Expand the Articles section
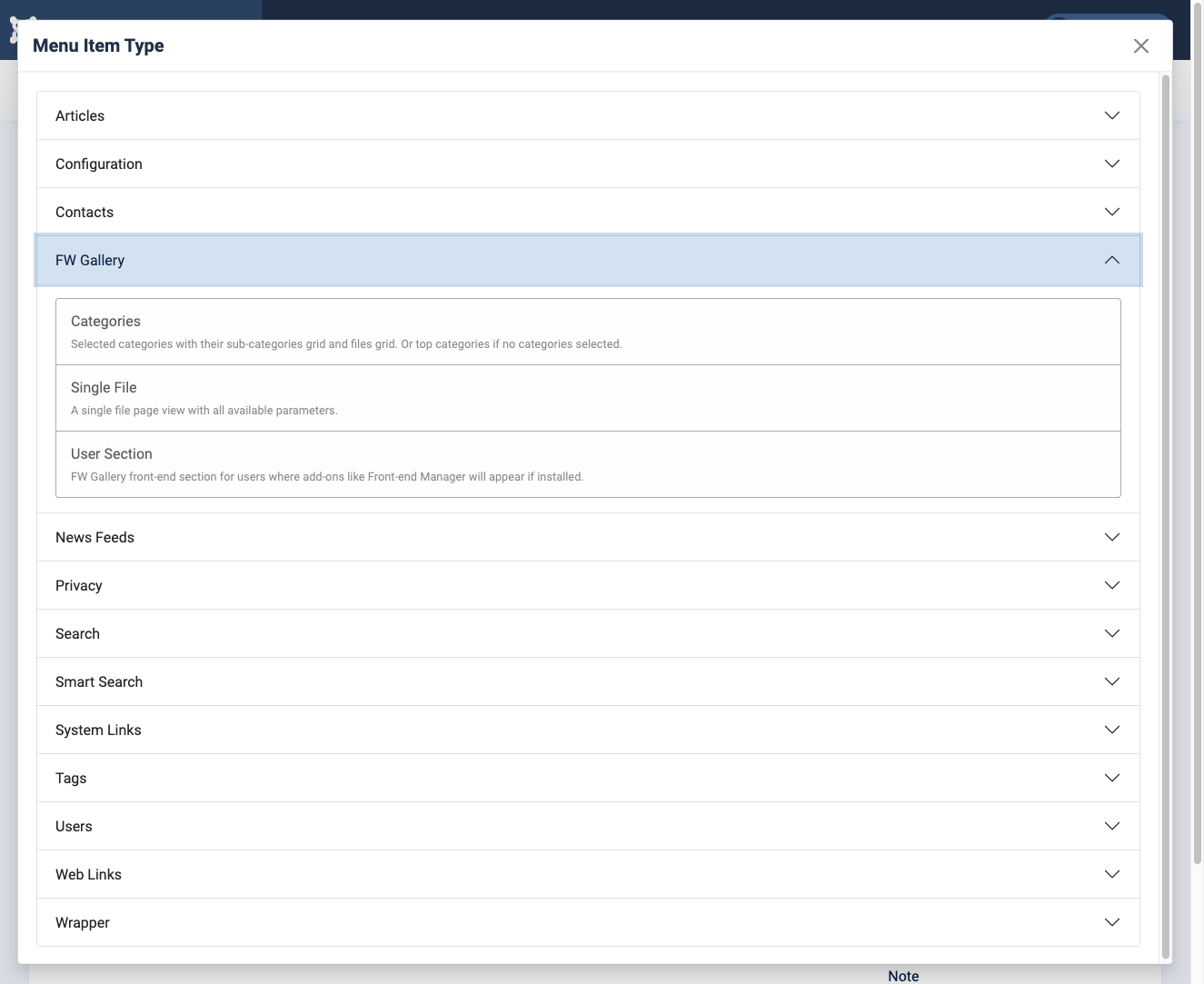Image resolution: width=1204 pixels, height=984 pixels. 587,114
